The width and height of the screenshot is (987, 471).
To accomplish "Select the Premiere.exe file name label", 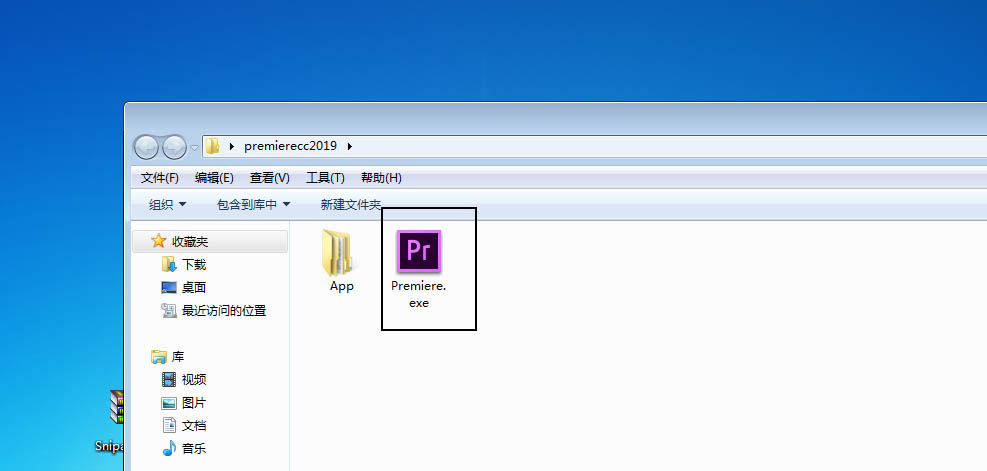I will pos(419,294).
